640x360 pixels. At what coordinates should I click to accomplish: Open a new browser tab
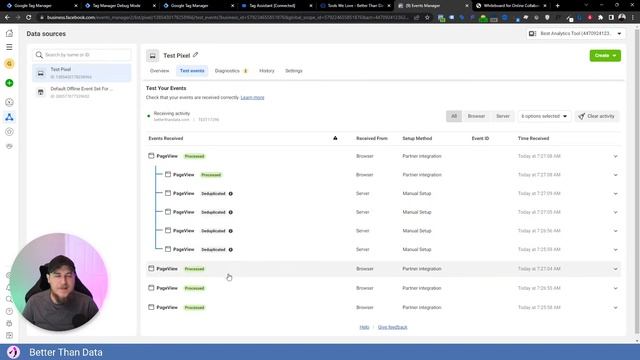click(558, 6)
